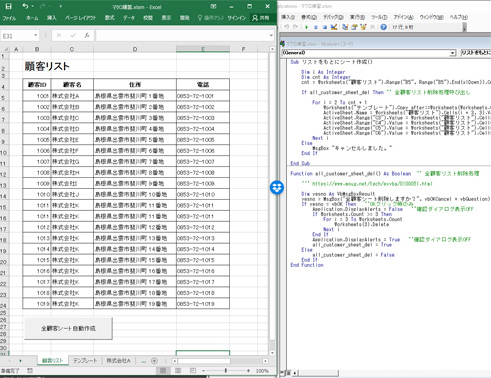The width and height of the screenshot is (491, 378).
Task: Click the Name Box showing E31
Action: (17, 36)
